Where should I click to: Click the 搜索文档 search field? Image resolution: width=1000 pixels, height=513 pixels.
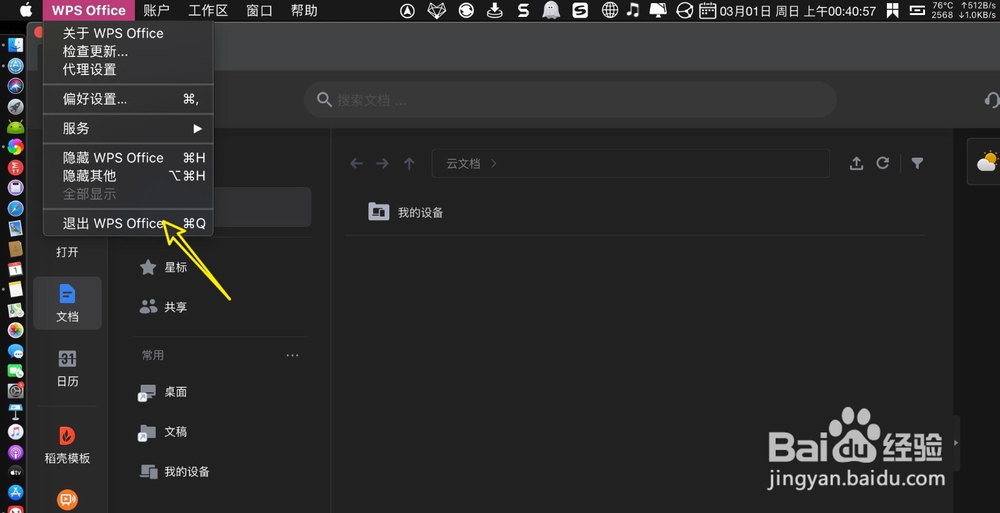pyautogui.click(x=570, y=100)
